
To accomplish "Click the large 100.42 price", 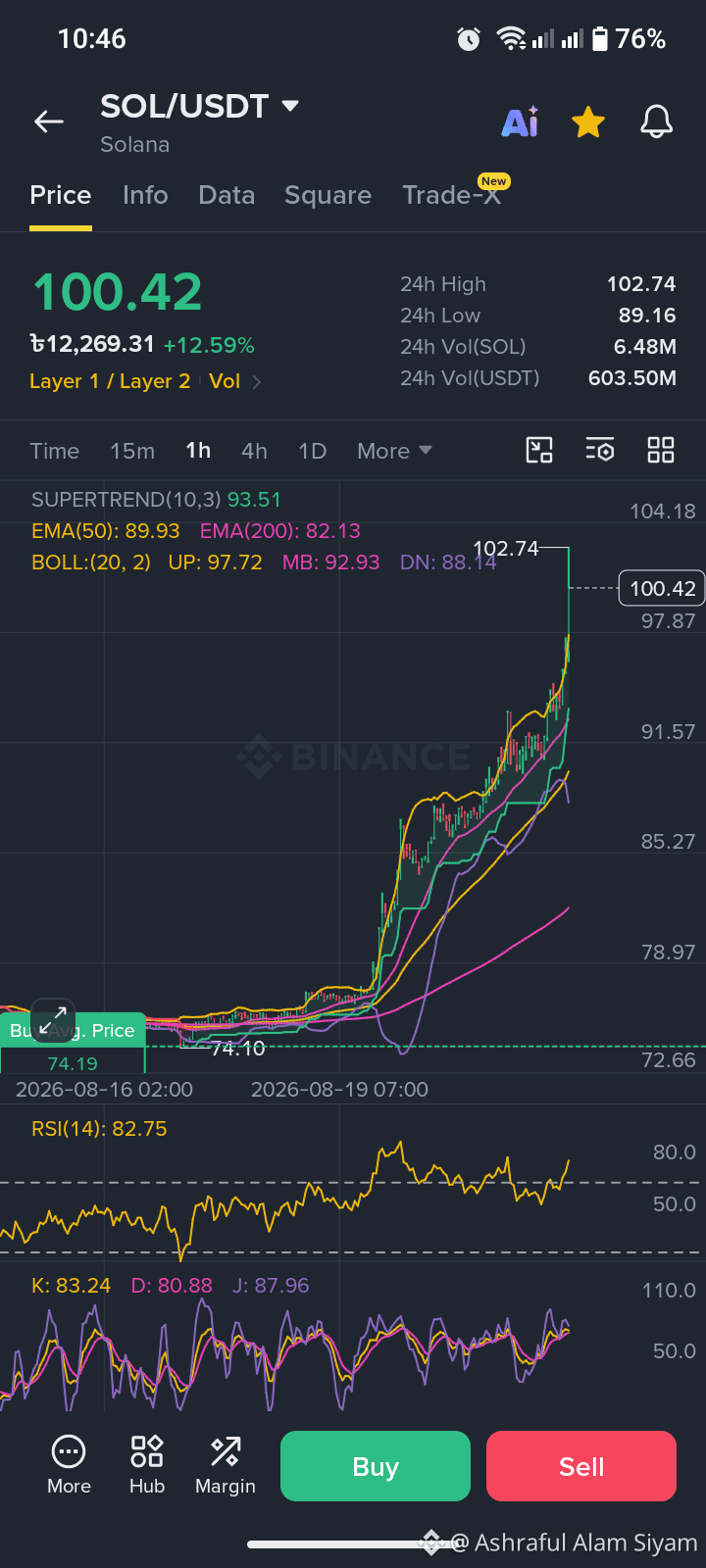I will coord(118,292).
